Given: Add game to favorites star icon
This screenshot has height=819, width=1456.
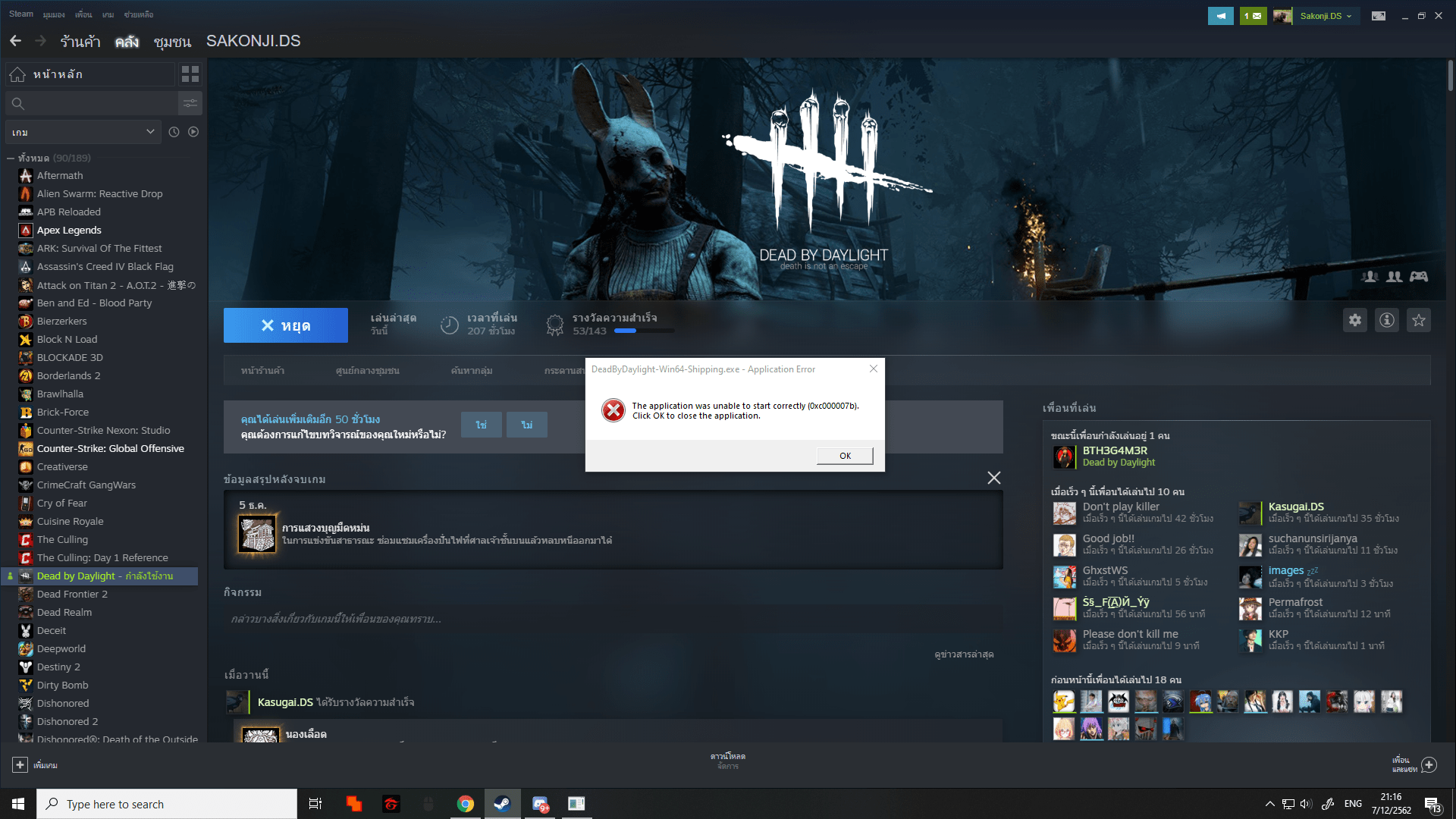Looking at the screenshot, I should click(1419, 320).
